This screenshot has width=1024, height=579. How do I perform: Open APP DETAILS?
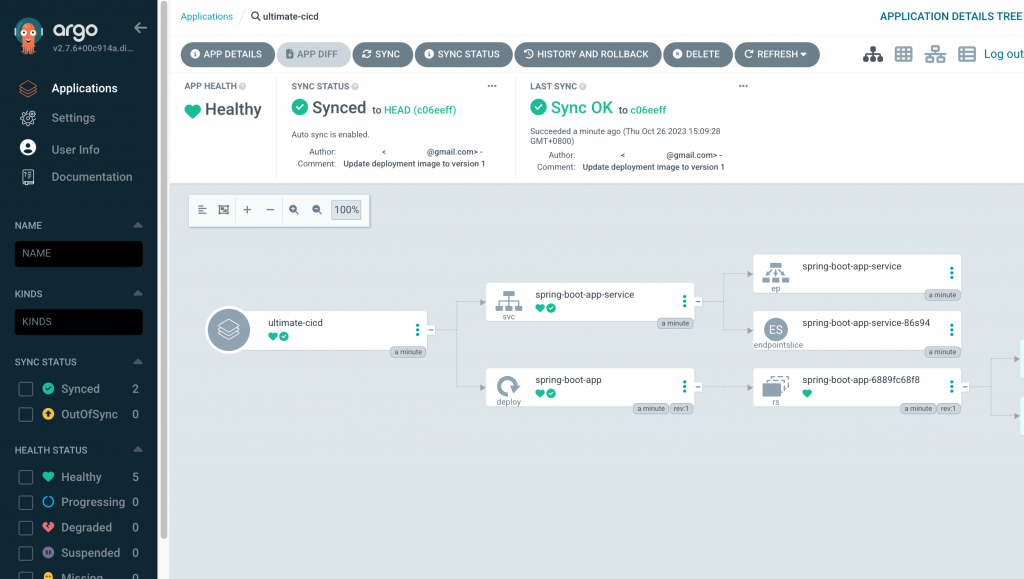click(x=227, y=54)
